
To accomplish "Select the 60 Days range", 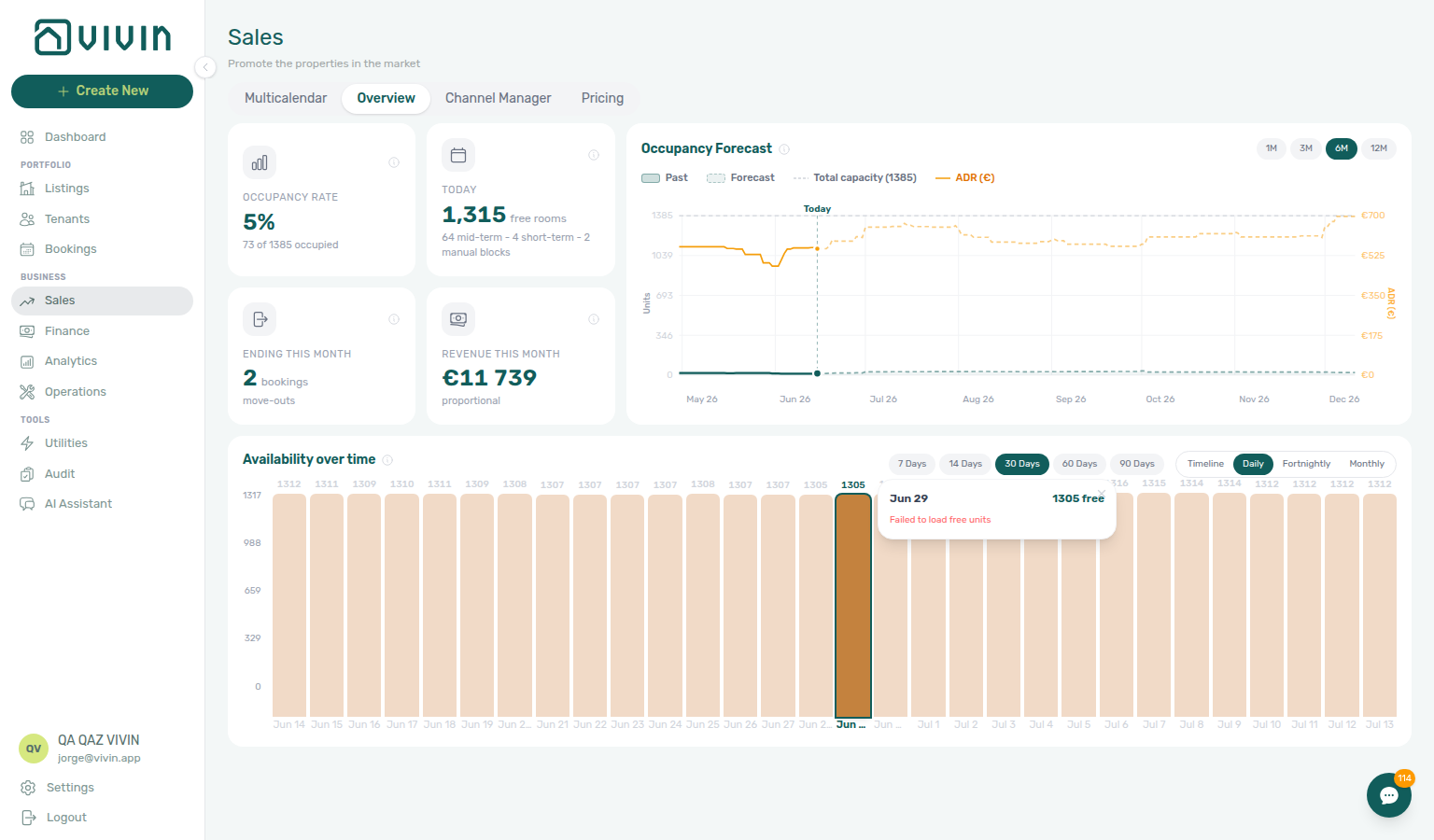I will [1079, 464].
